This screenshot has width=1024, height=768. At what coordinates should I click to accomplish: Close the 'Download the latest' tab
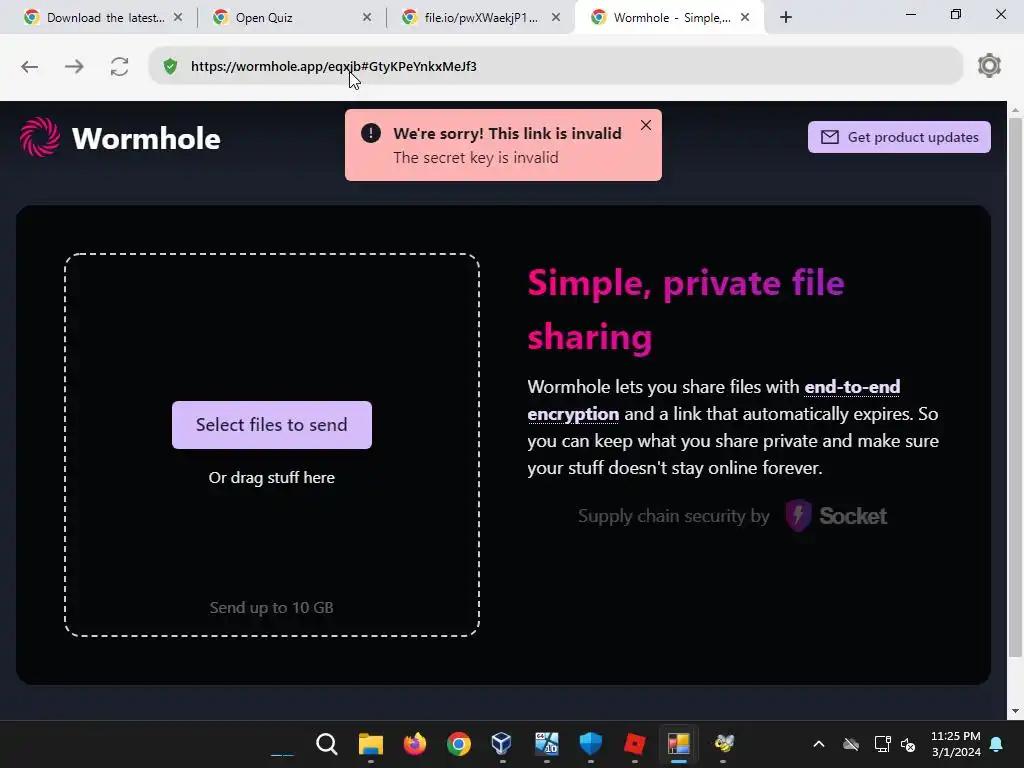178,18
